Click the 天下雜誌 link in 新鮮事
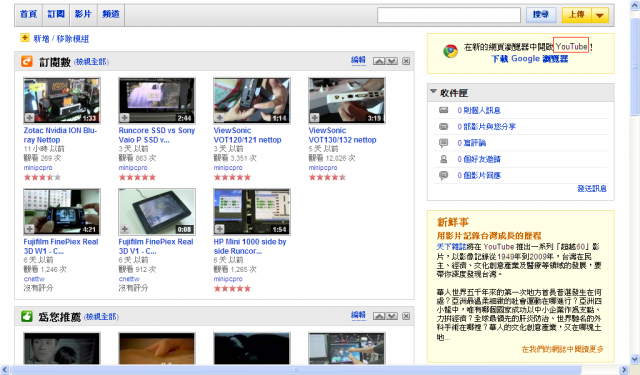This screenshot has height=375, width=640. coord(451,247)
